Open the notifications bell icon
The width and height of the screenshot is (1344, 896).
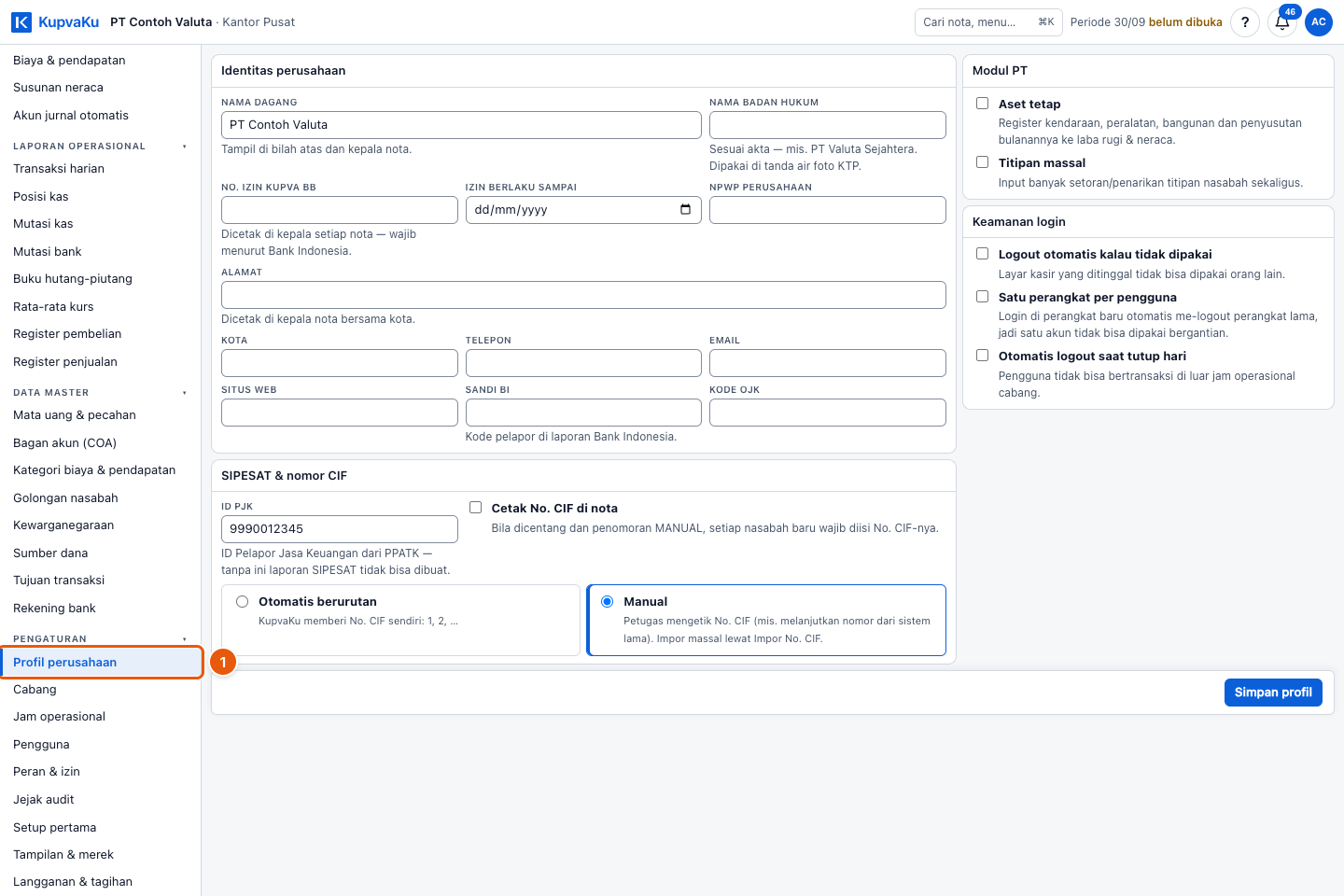click(1282, 22)
